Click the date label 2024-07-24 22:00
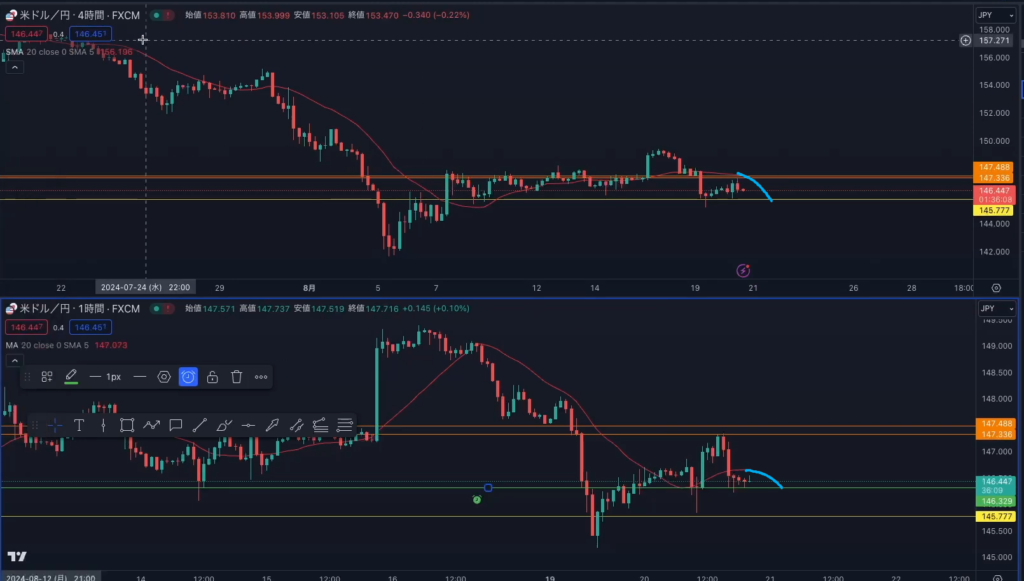Screen dimensions: 1024x581 click(x=145, y=287)
